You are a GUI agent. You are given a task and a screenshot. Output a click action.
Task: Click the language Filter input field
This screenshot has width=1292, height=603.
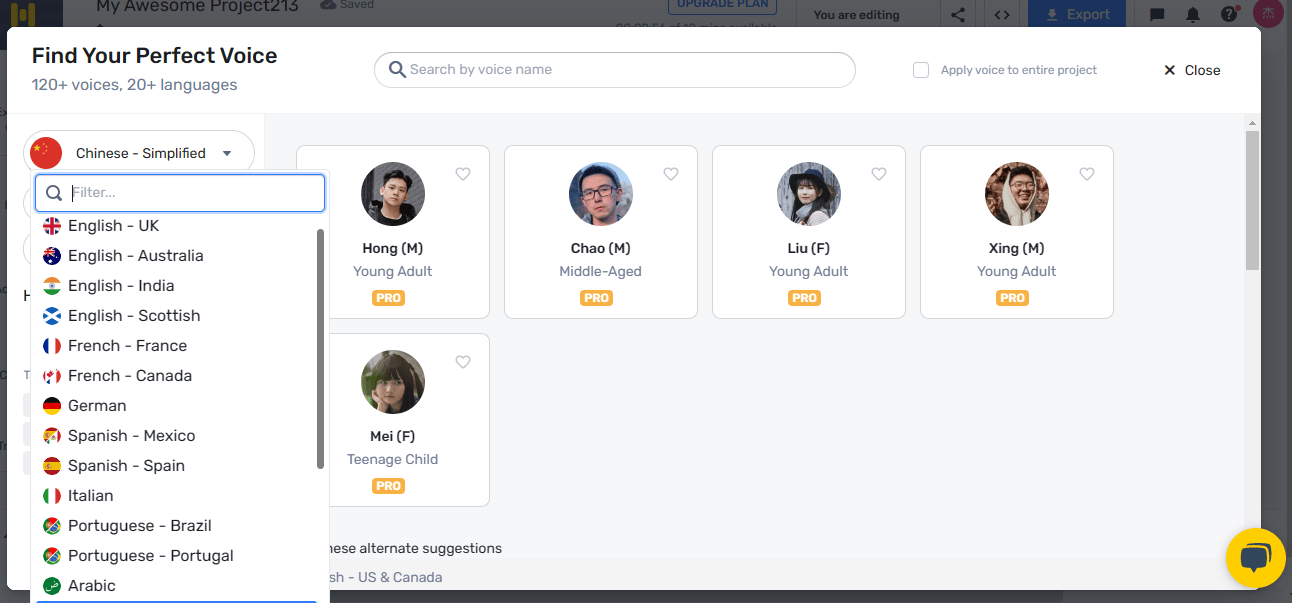click(x=190, y=193)
